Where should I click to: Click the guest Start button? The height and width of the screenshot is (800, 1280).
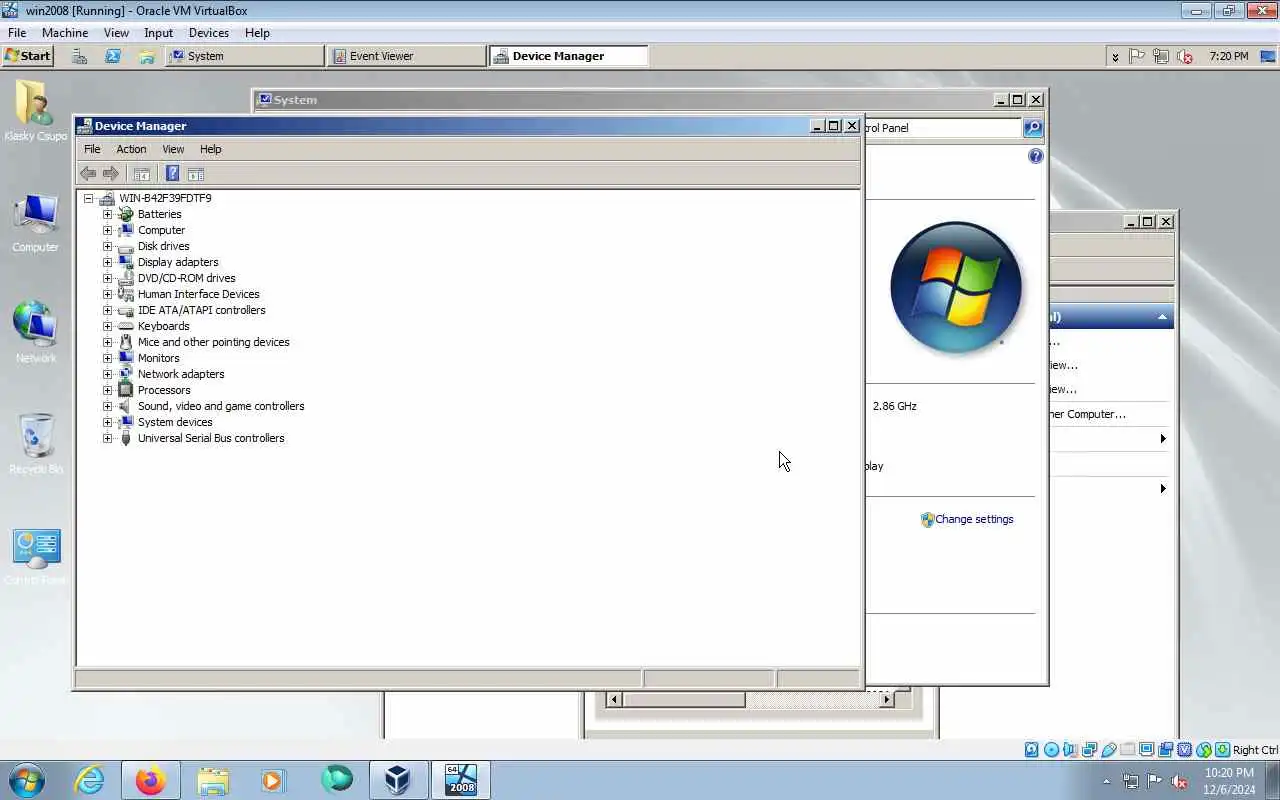(28, 56)
